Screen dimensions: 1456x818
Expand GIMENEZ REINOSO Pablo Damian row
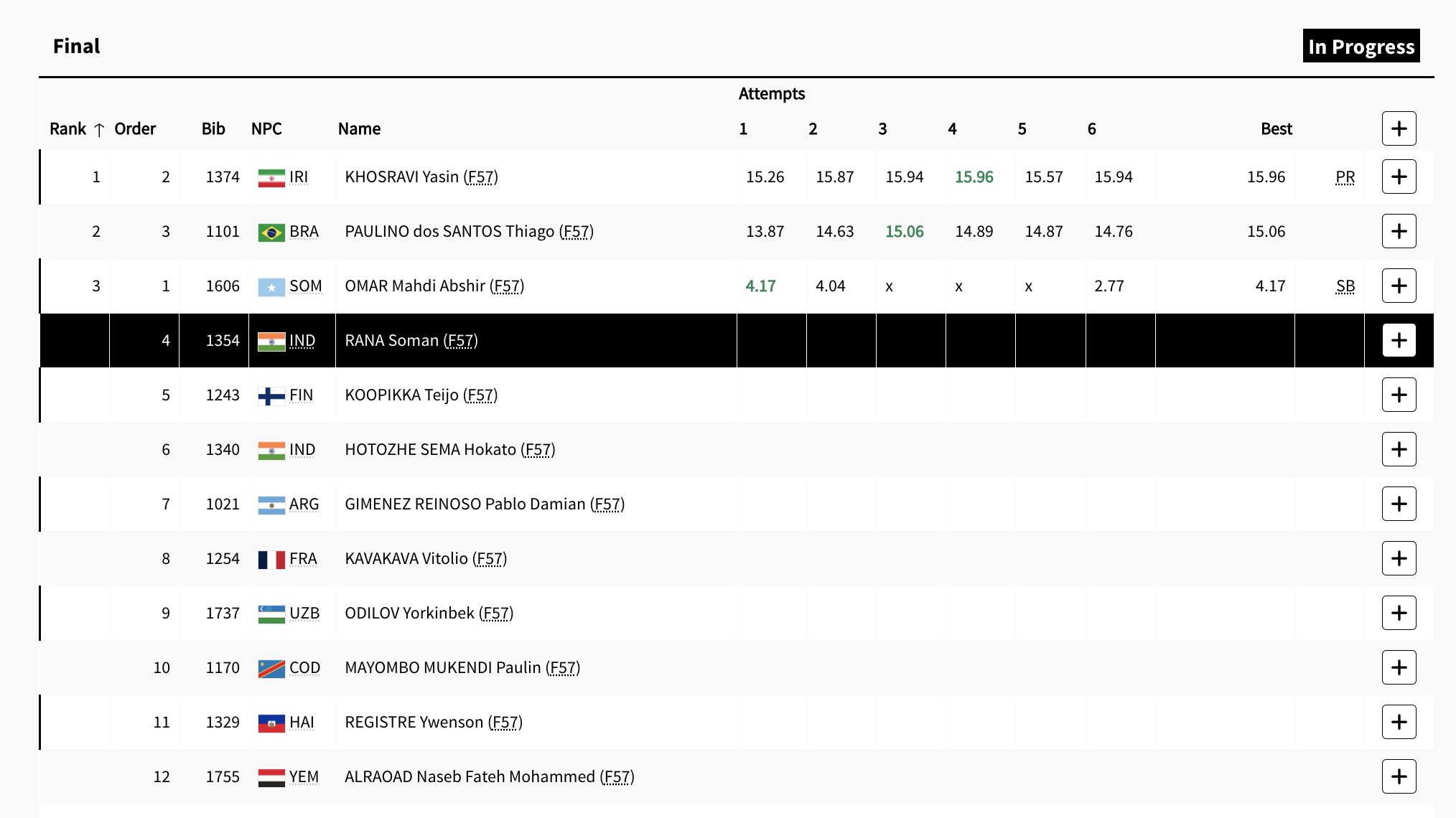point(1399,504)
